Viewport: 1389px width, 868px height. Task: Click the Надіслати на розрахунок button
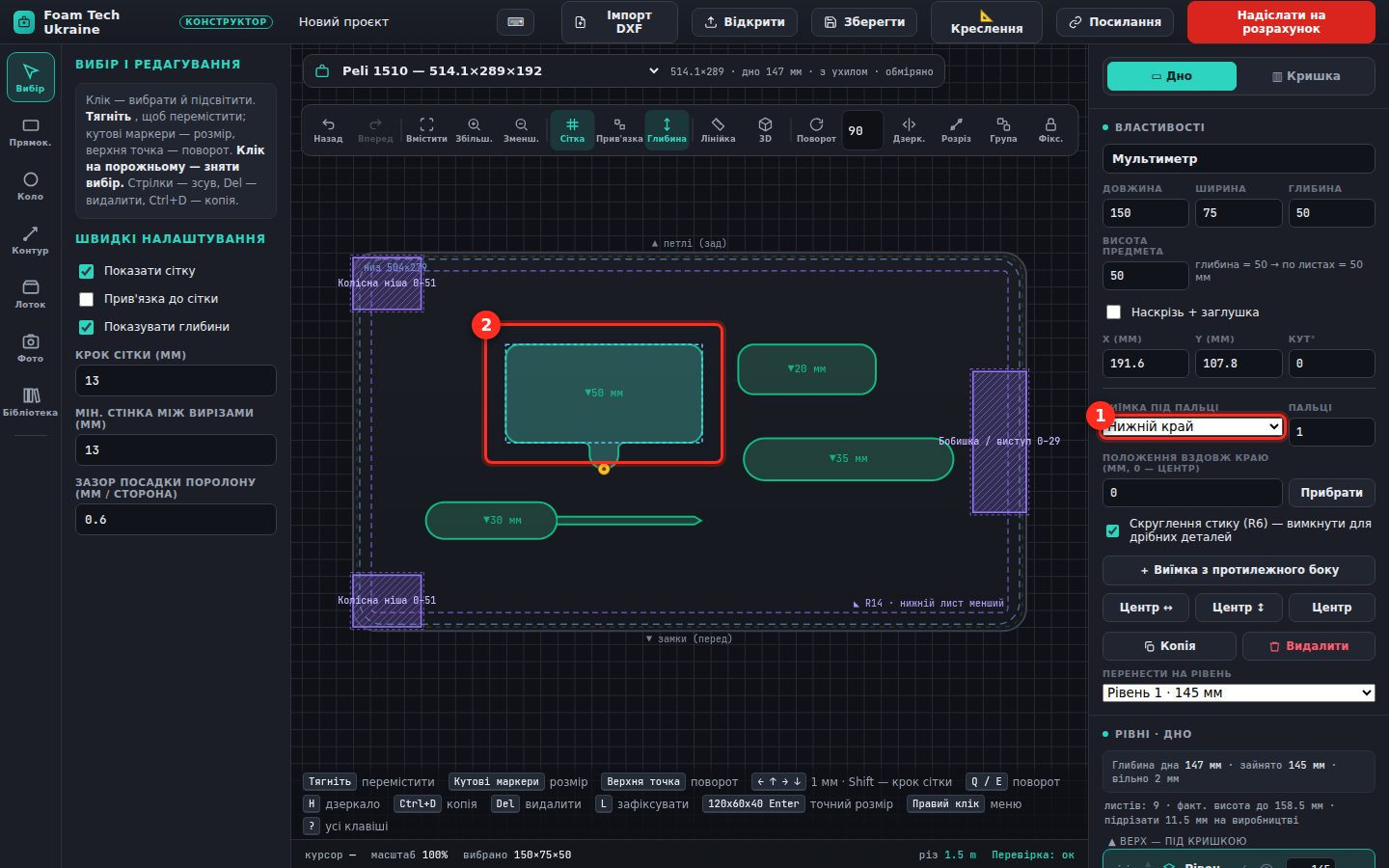[x=1281, y=22]
